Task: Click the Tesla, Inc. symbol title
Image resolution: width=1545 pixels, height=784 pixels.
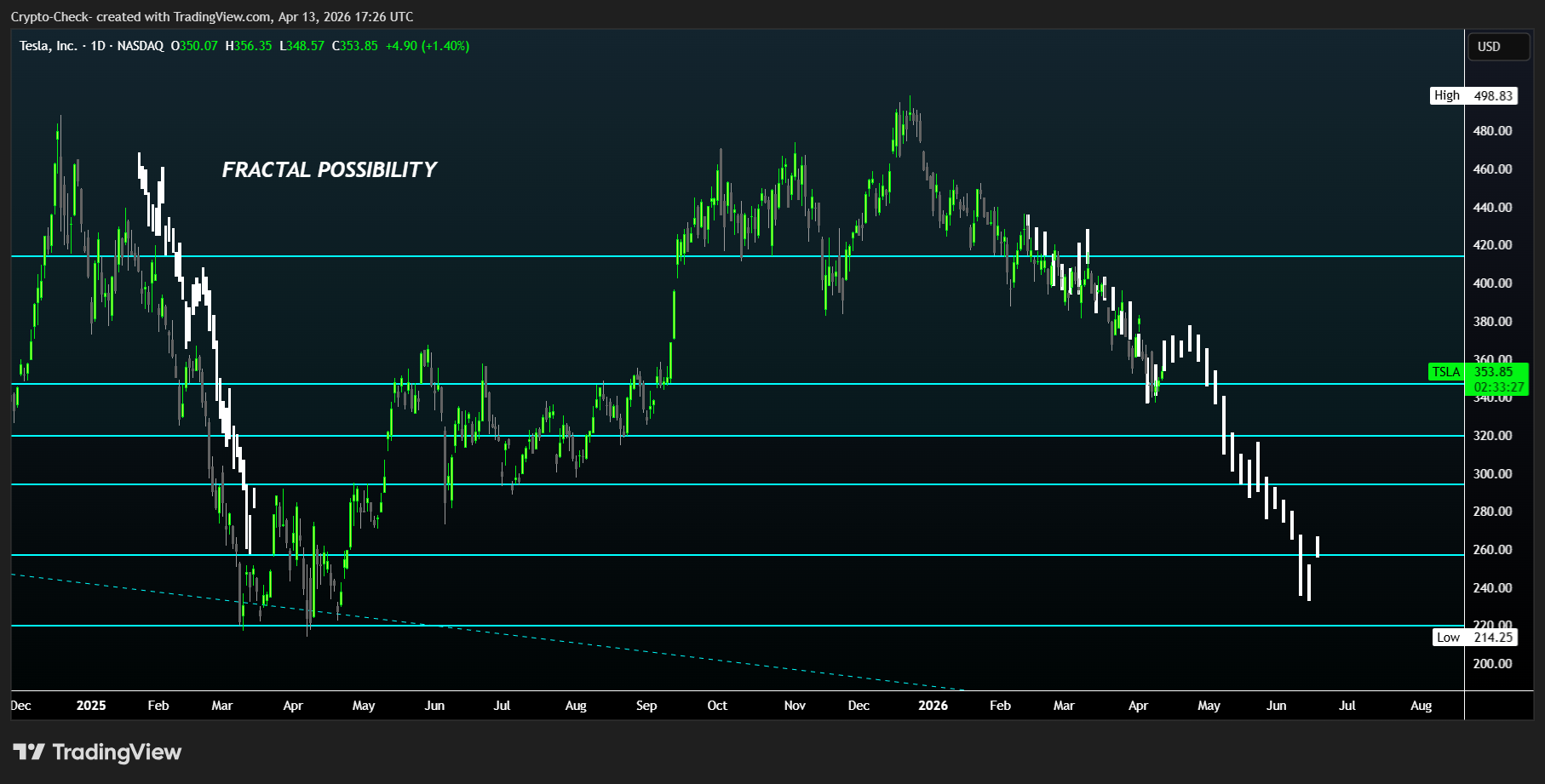Action: 48,46
